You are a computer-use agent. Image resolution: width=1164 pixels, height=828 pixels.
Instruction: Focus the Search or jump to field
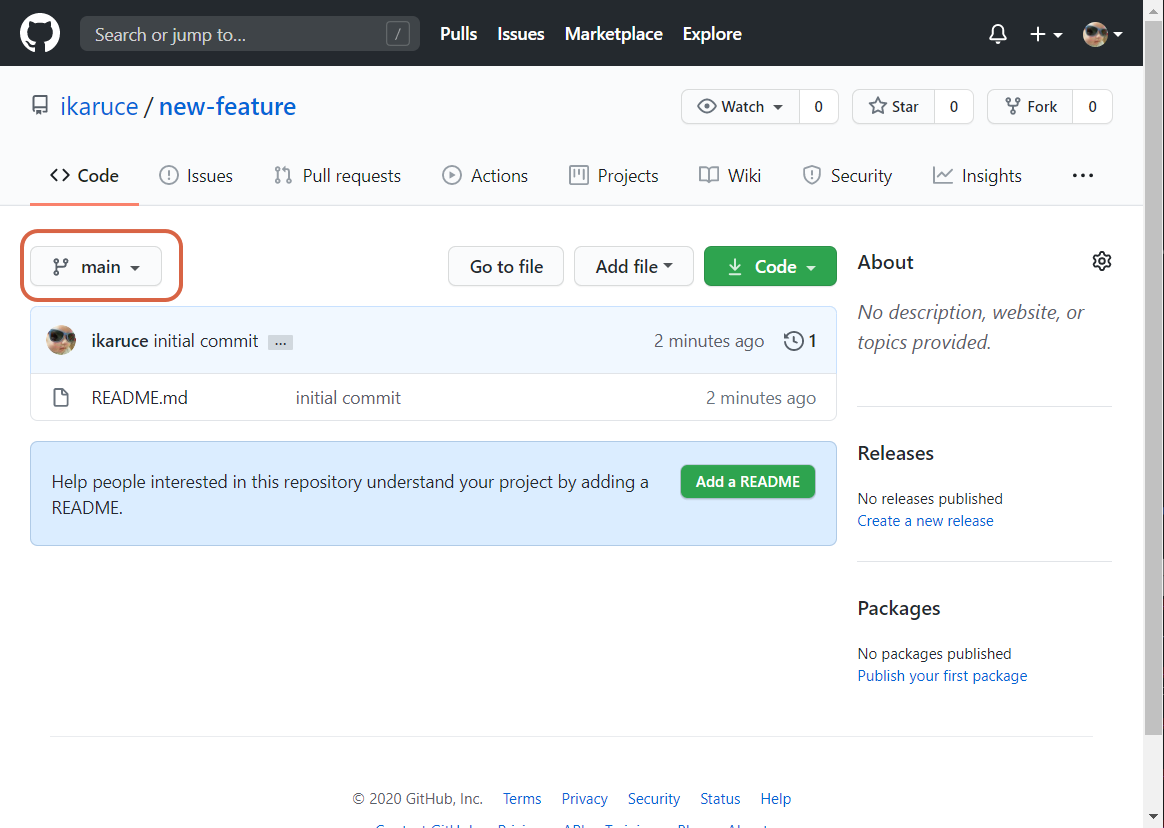249,34
